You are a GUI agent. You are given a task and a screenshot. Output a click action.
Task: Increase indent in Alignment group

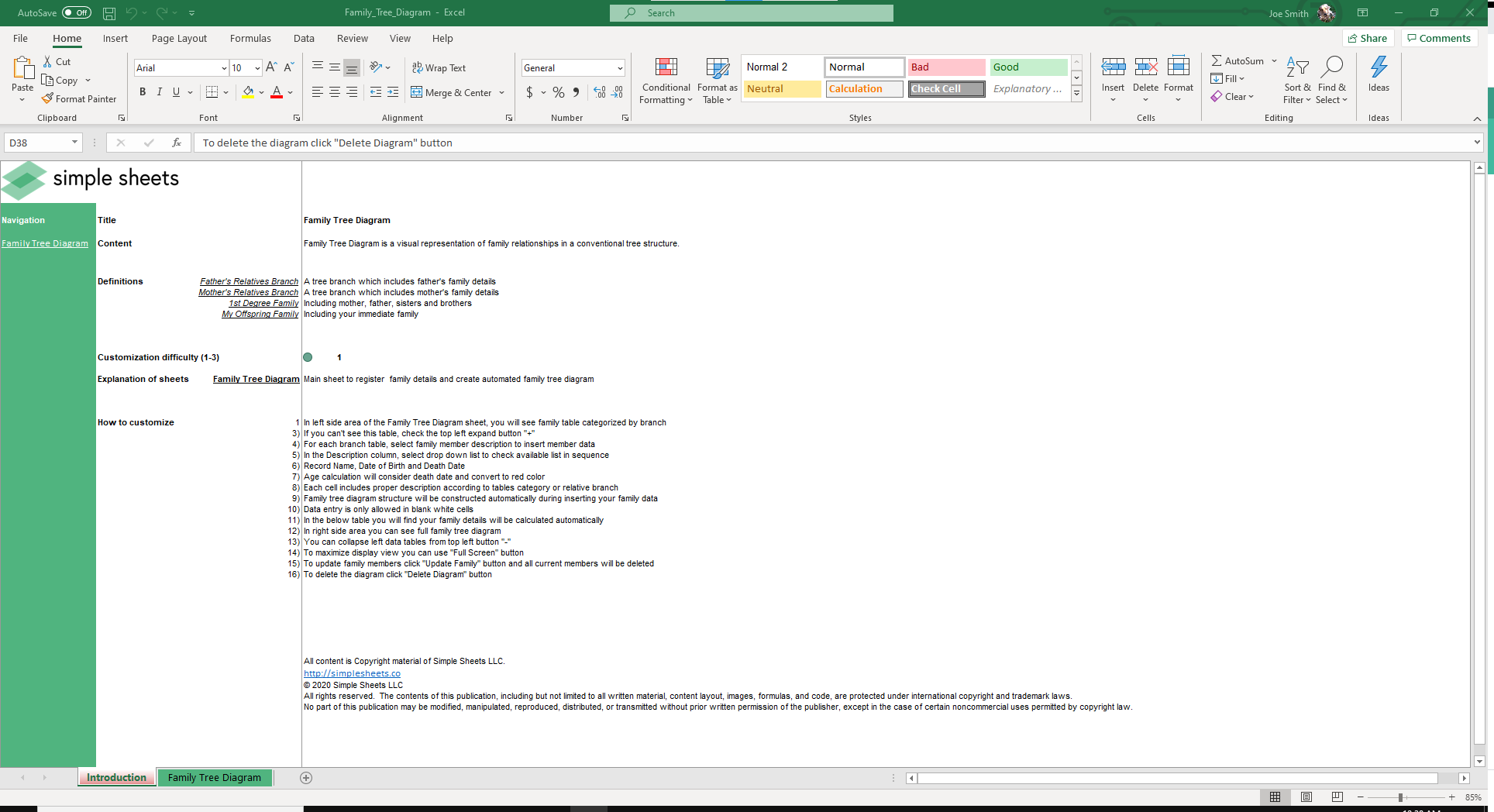pyautogui.click(x=393, y=92)
